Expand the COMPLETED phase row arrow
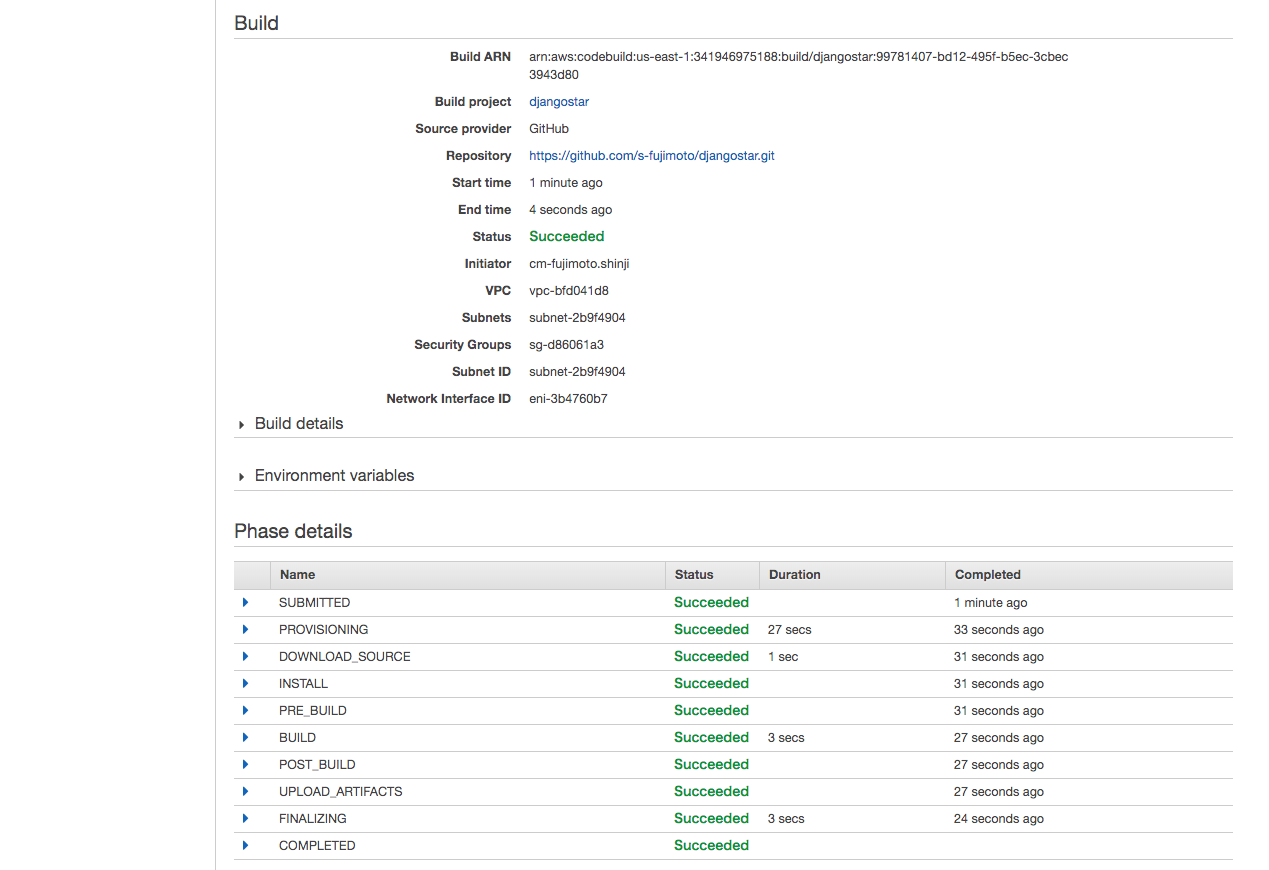Viewport: 1269px width, 870px height. [246, 846]
